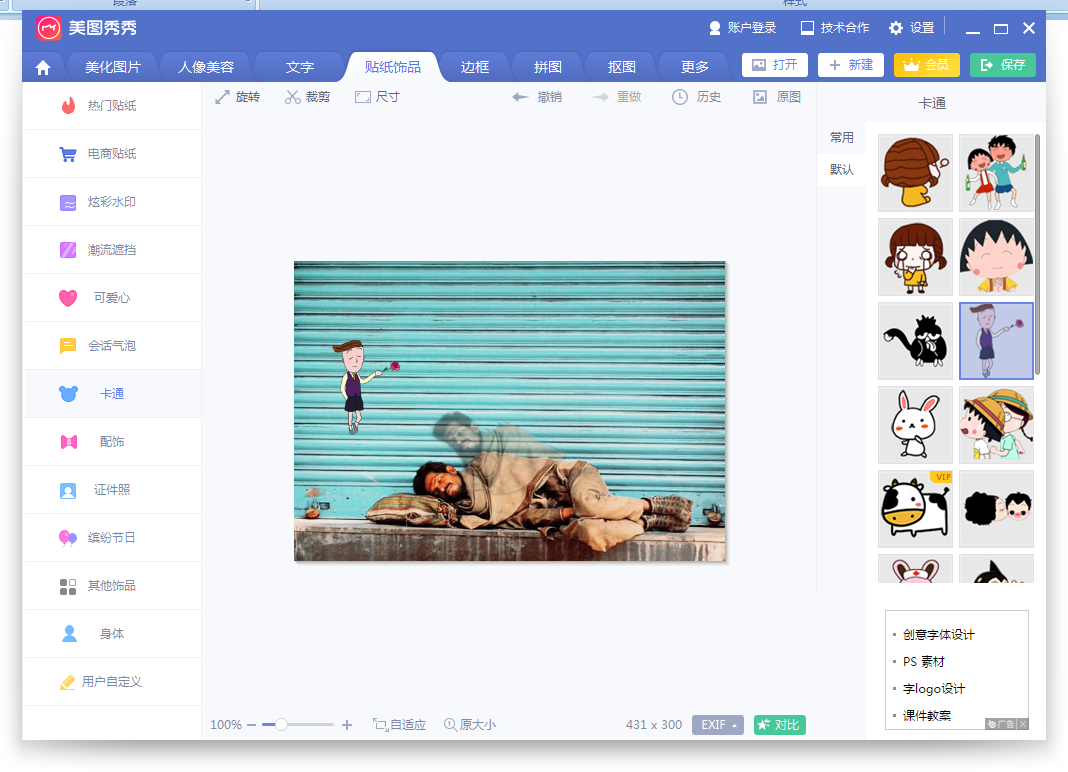The image size is (1068, 772).
Task: Pick the highlighted man holding rose sticker
Action: pos(996,341)
